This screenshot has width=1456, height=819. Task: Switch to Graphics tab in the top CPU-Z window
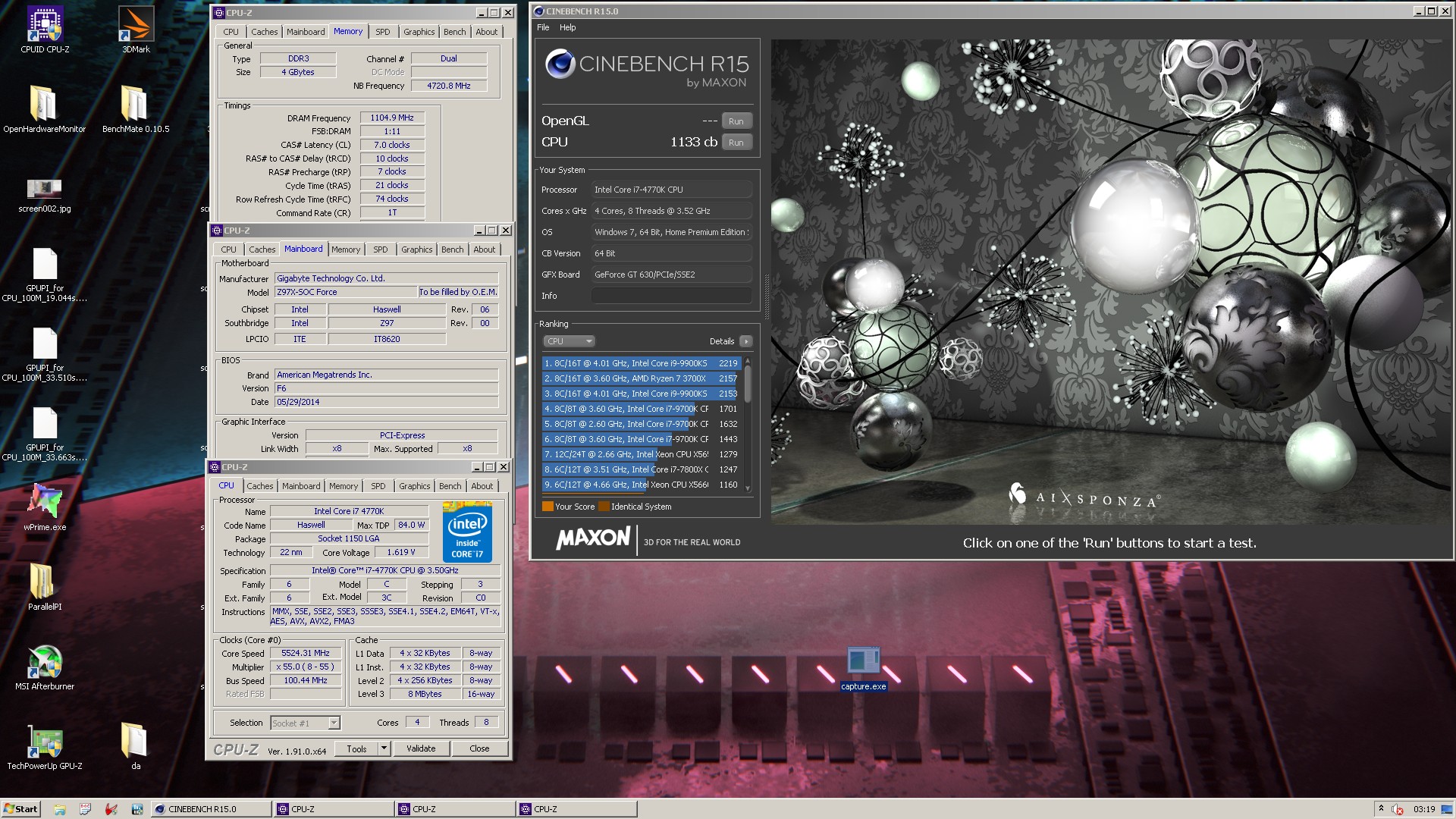pyautogui.click(x=419, y=32)
